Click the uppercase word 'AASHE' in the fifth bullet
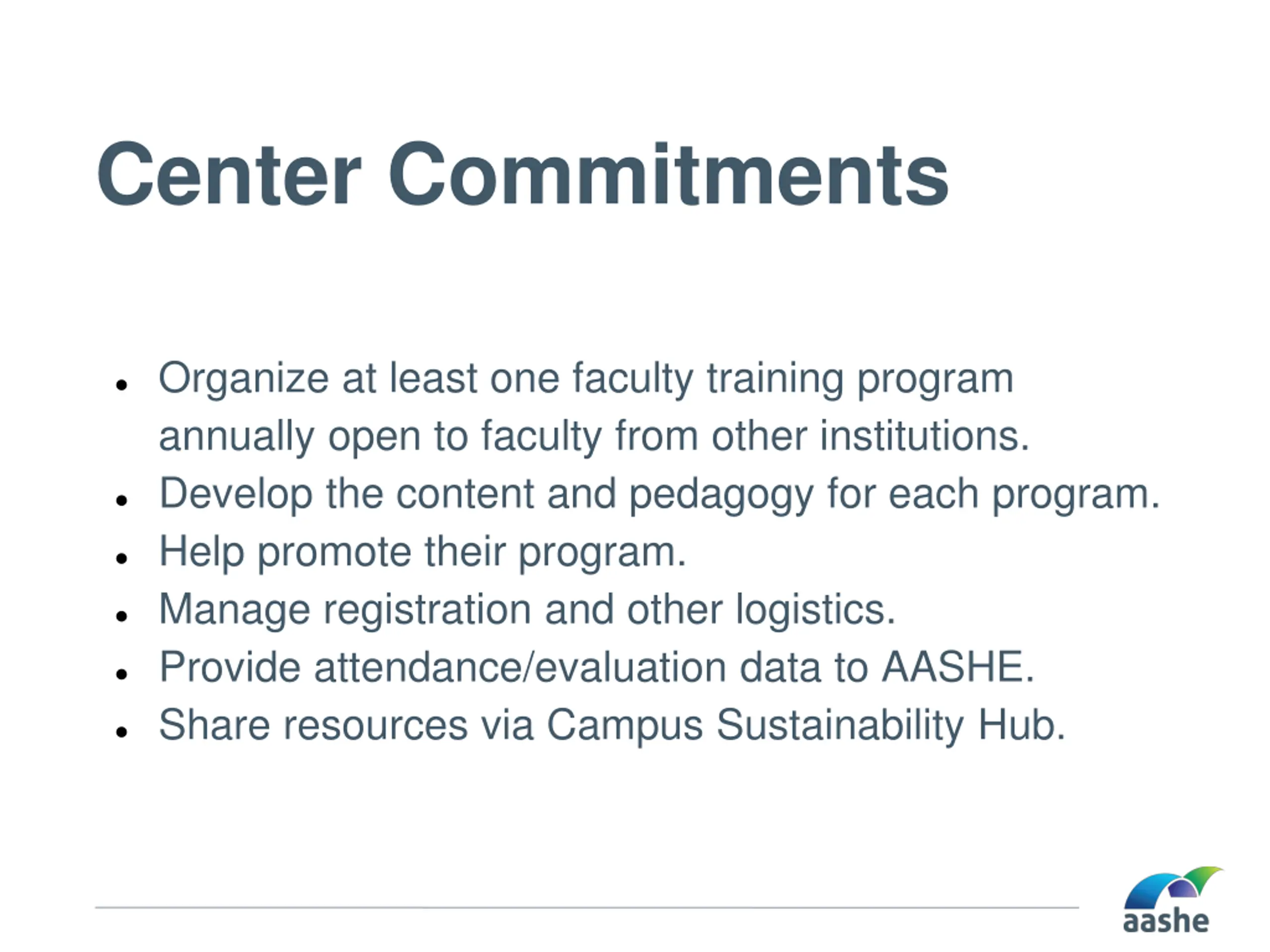This screenshot has height=952, width=1270. pos(952,667)
